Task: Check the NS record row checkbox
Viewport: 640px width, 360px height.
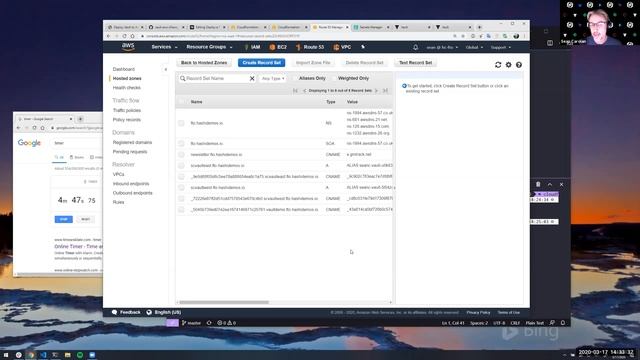Action: (181, 123)
